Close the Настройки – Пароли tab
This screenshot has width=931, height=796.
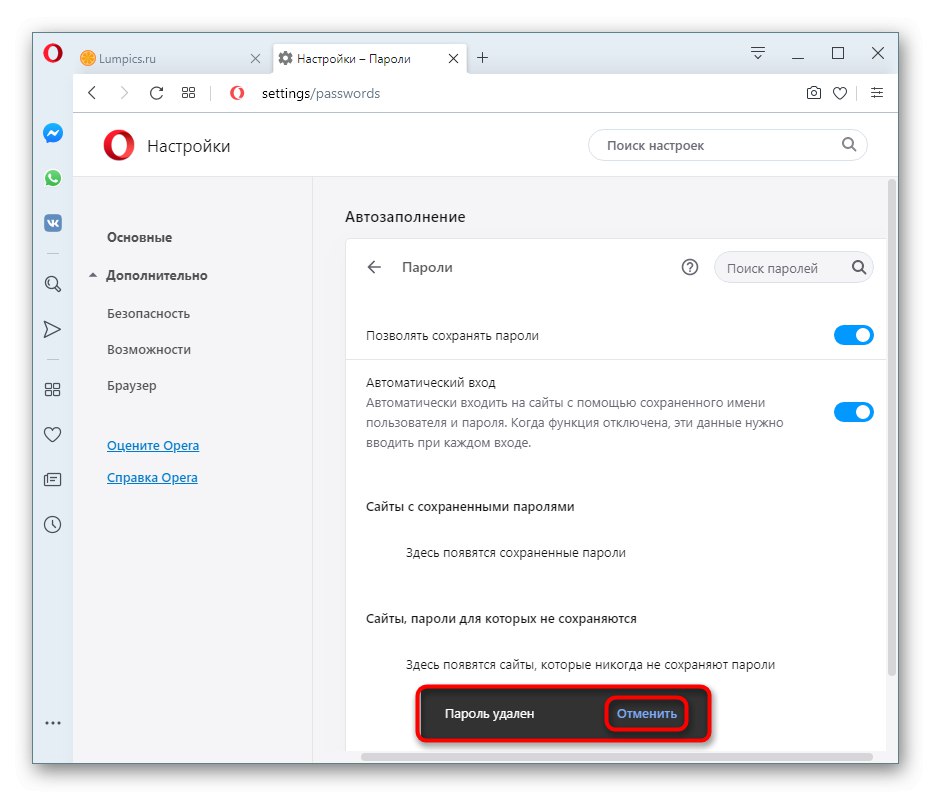coord(453,58)
